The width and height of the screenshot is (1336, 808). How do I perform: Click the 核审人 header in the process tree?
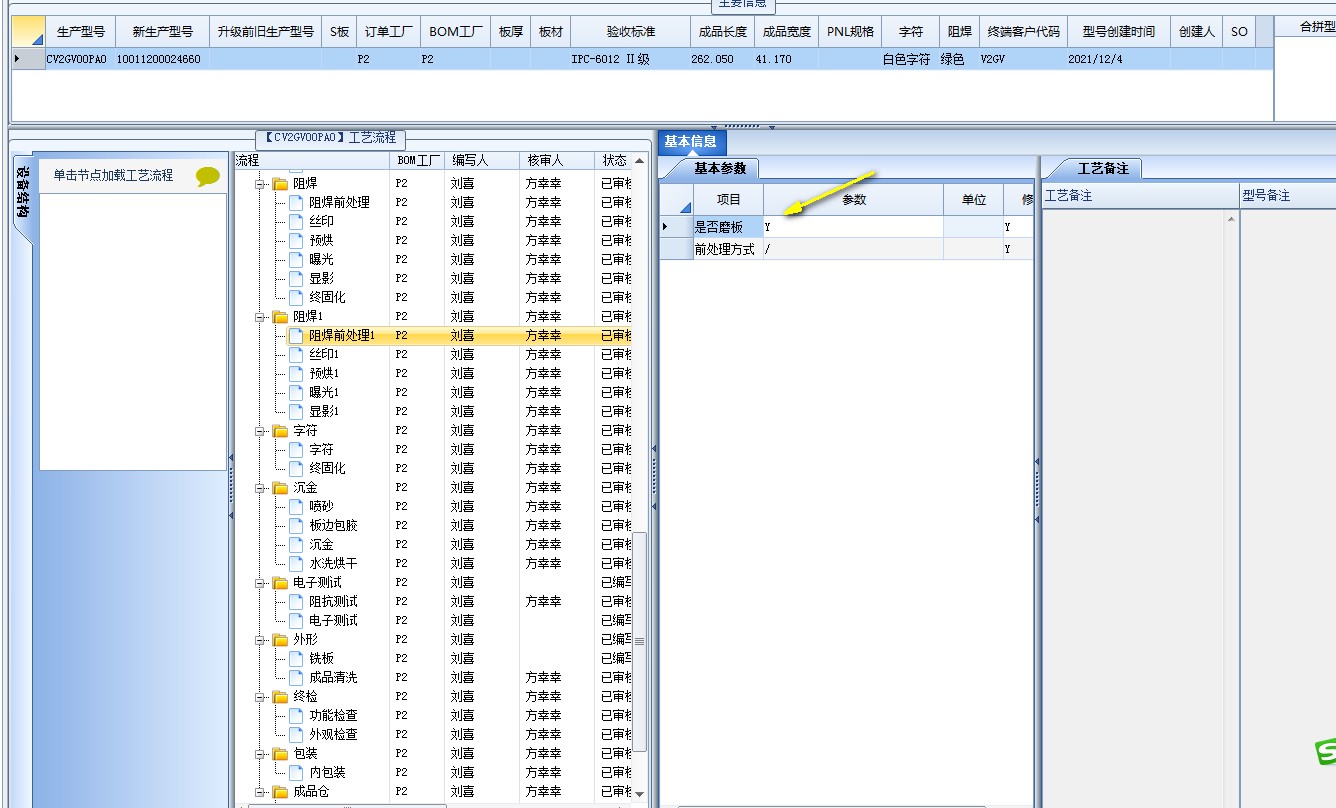tap(558, 160)
